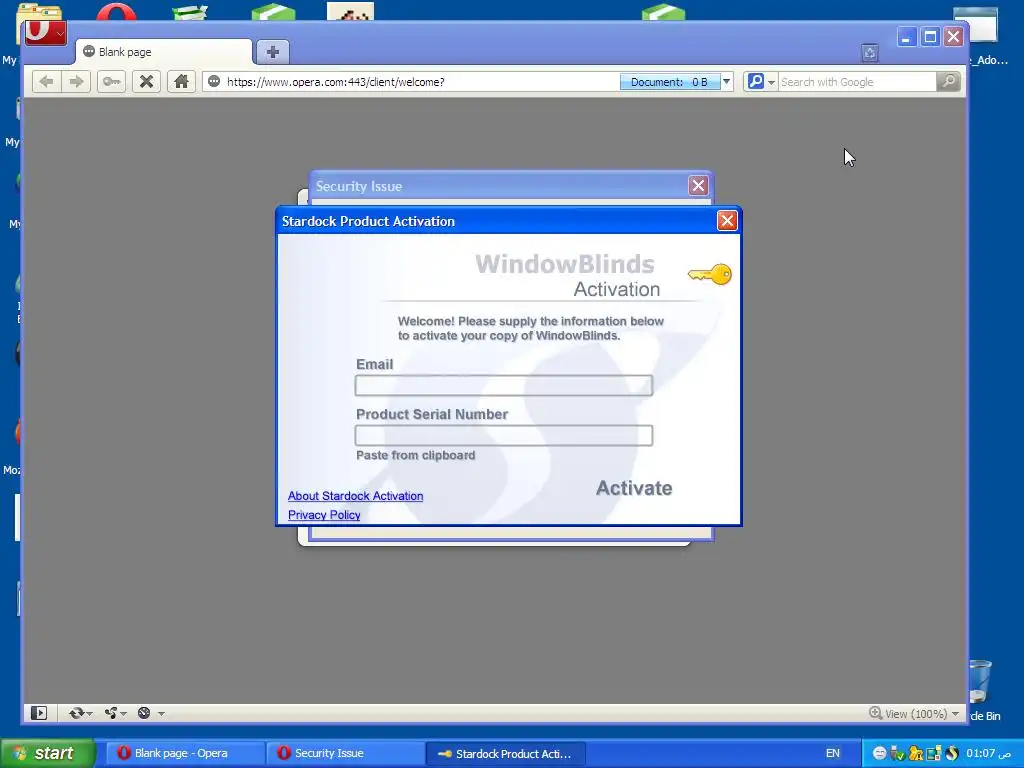Open the Opera Link sync icon
Viewport: 1024px width, 768px height.
pyautogui.click(x=76, y=713)
